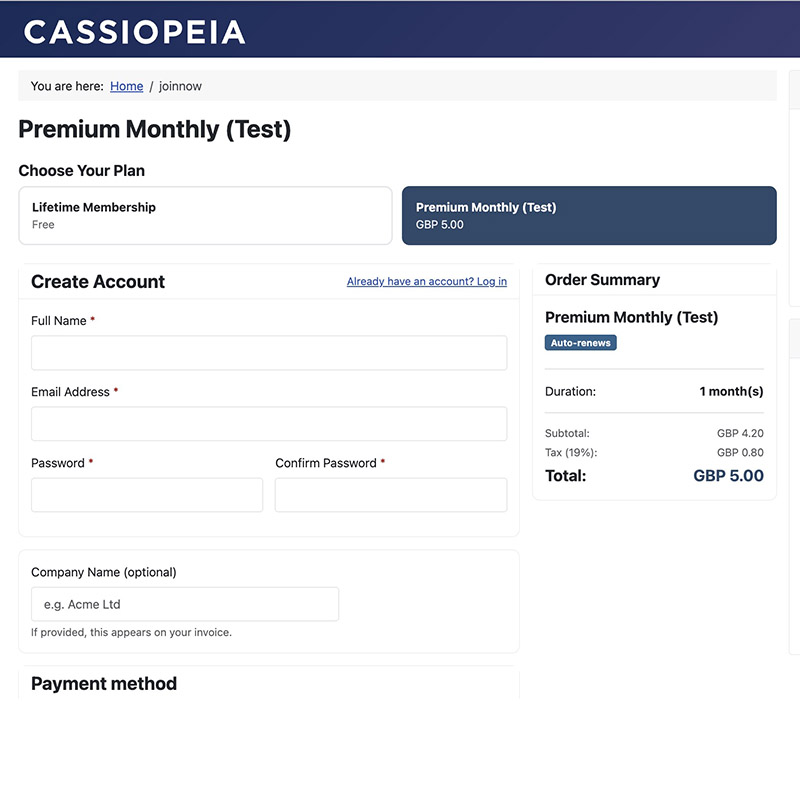Click the Full Name field label
Image resolution: width=800 pixels, height=800 pixels.
59,321
